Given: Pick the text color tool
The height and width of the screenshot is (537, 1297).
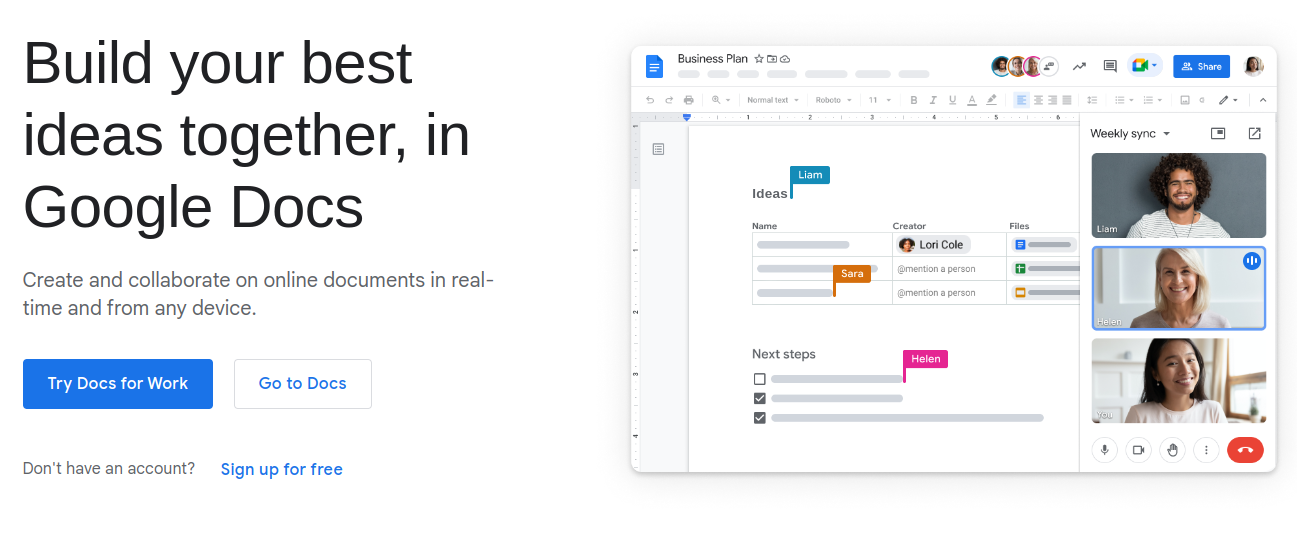Looking at the screenshot, I should coord(972,100).
